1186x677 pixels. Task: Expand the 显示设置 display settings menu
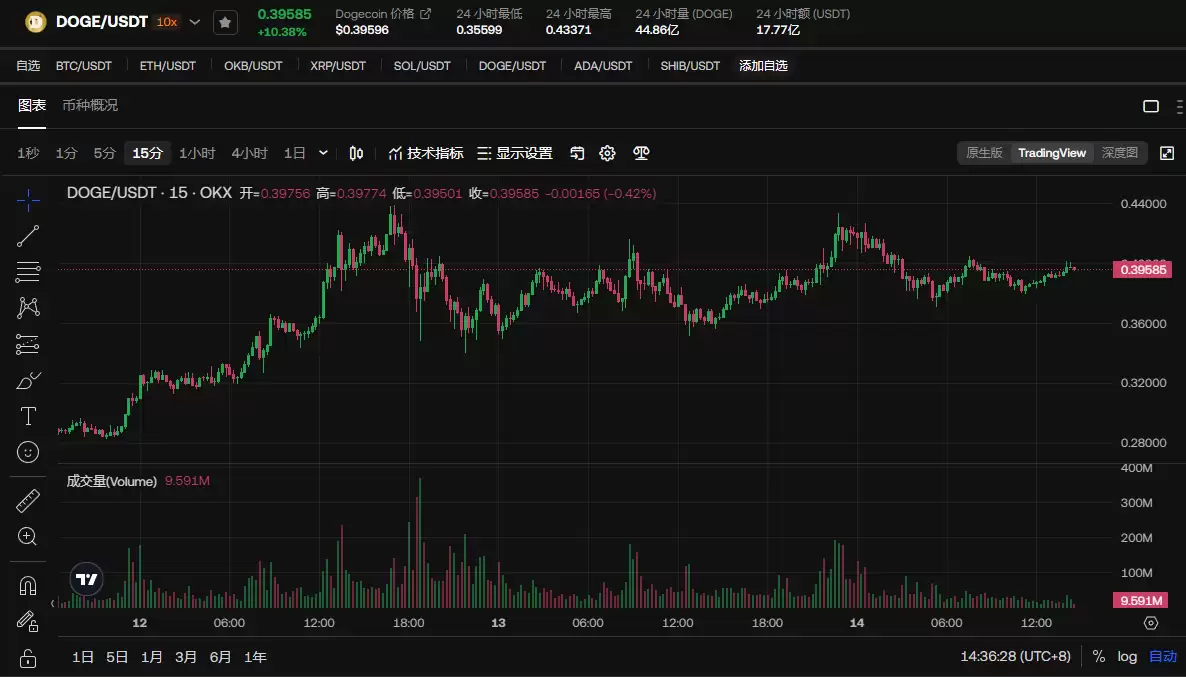point(517,153)
